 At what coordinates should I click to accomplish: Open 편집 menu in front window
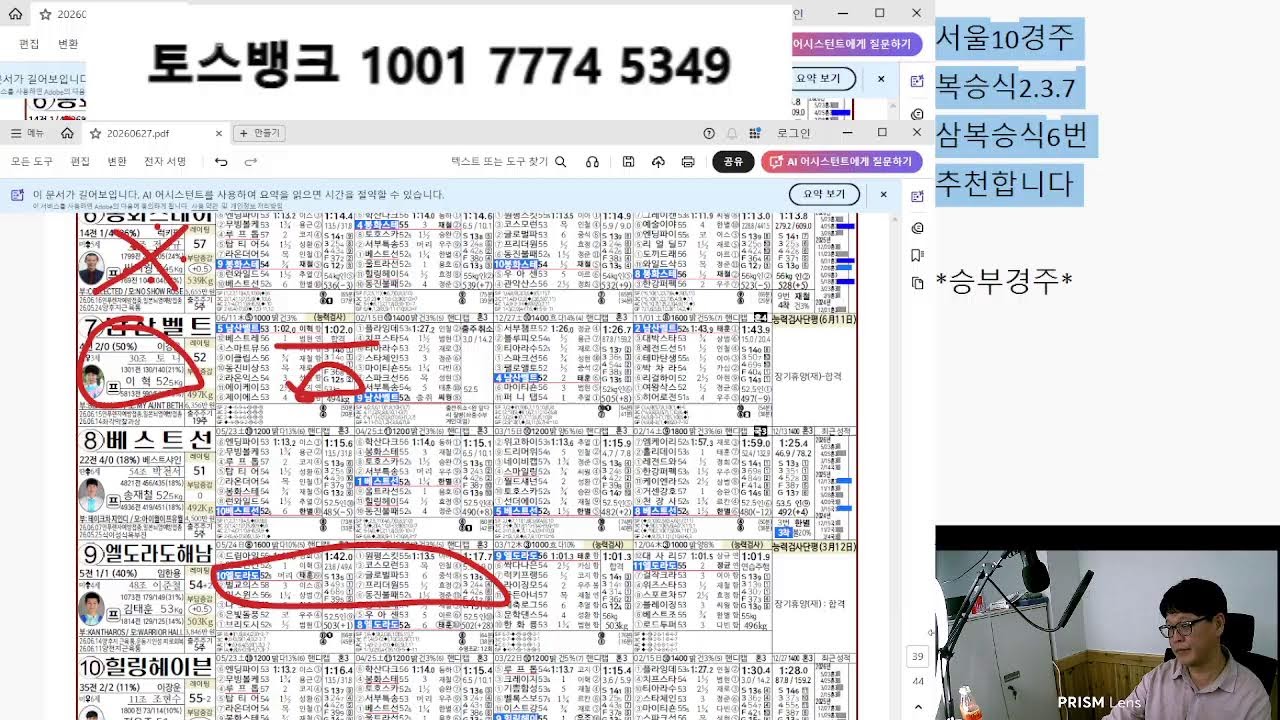(x=80, y=162)
